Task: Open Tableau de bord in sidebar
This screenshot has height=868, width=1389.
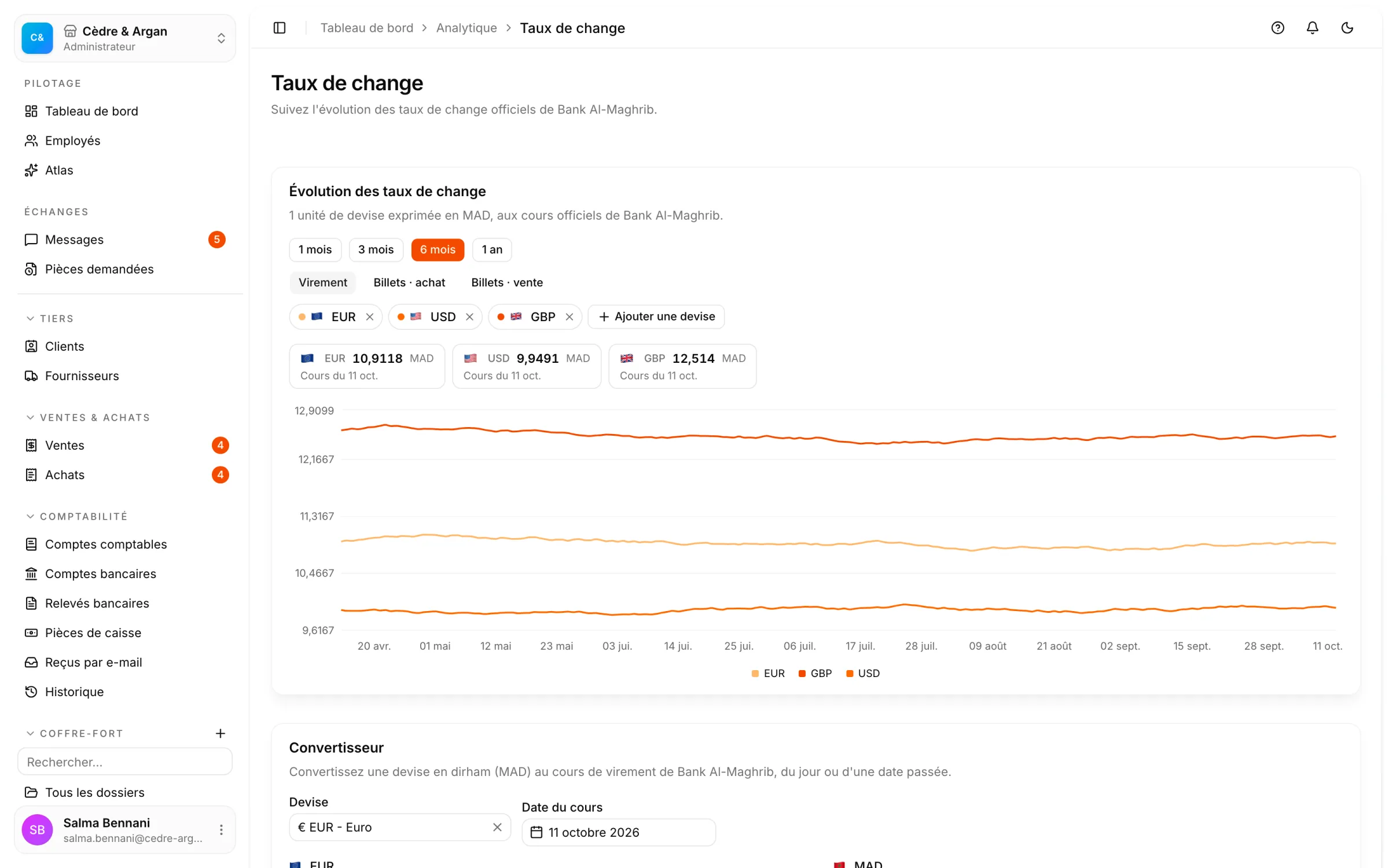Action: (x=125, y=111)
